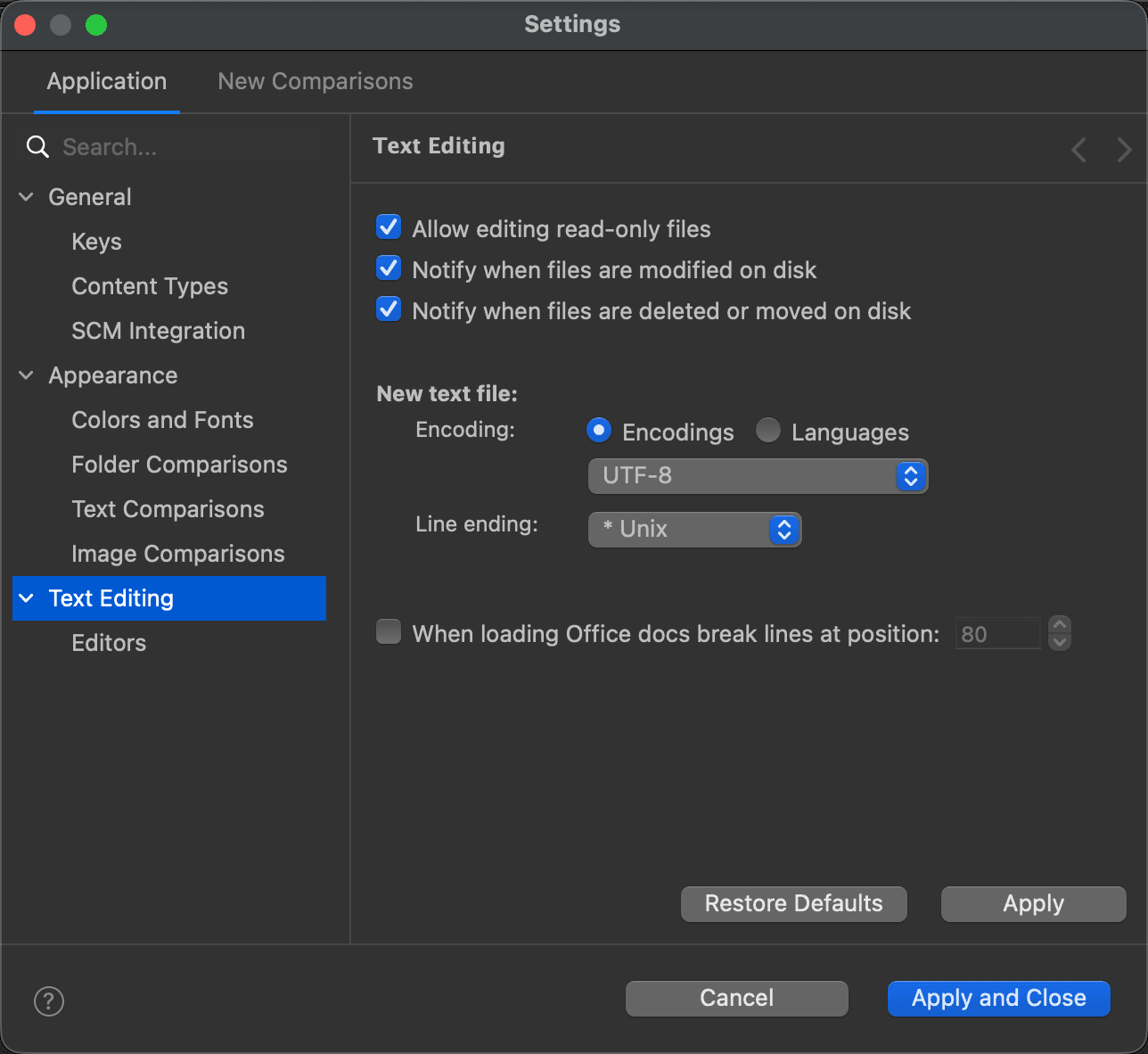This screenshot has width=1148, height=1054.
Task: Enable break lines for Office docs checkbox
Action: click(389, 632)
